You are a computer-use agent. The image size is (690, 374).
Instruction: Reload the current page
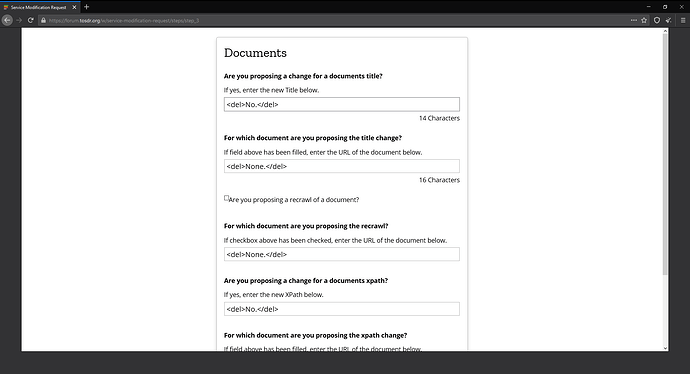tap(30, 20)
